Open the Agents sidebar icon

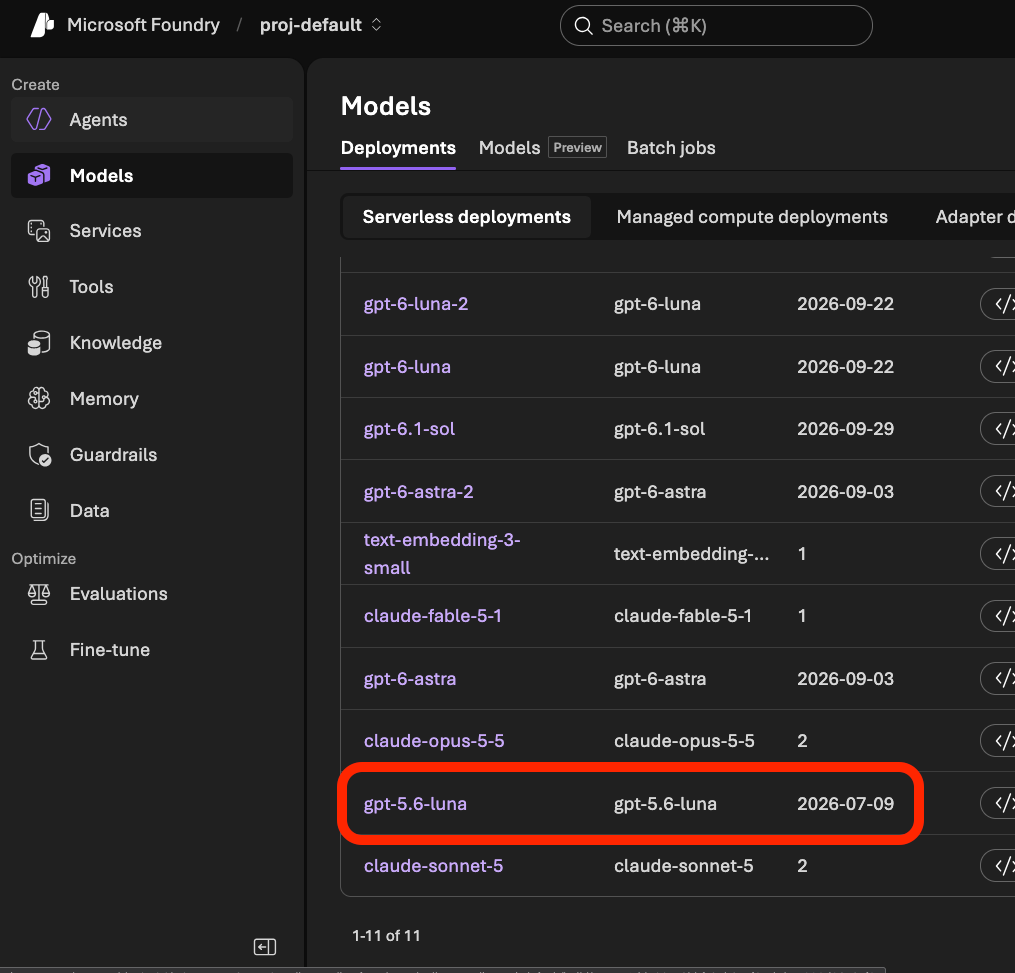pos(39,119)
